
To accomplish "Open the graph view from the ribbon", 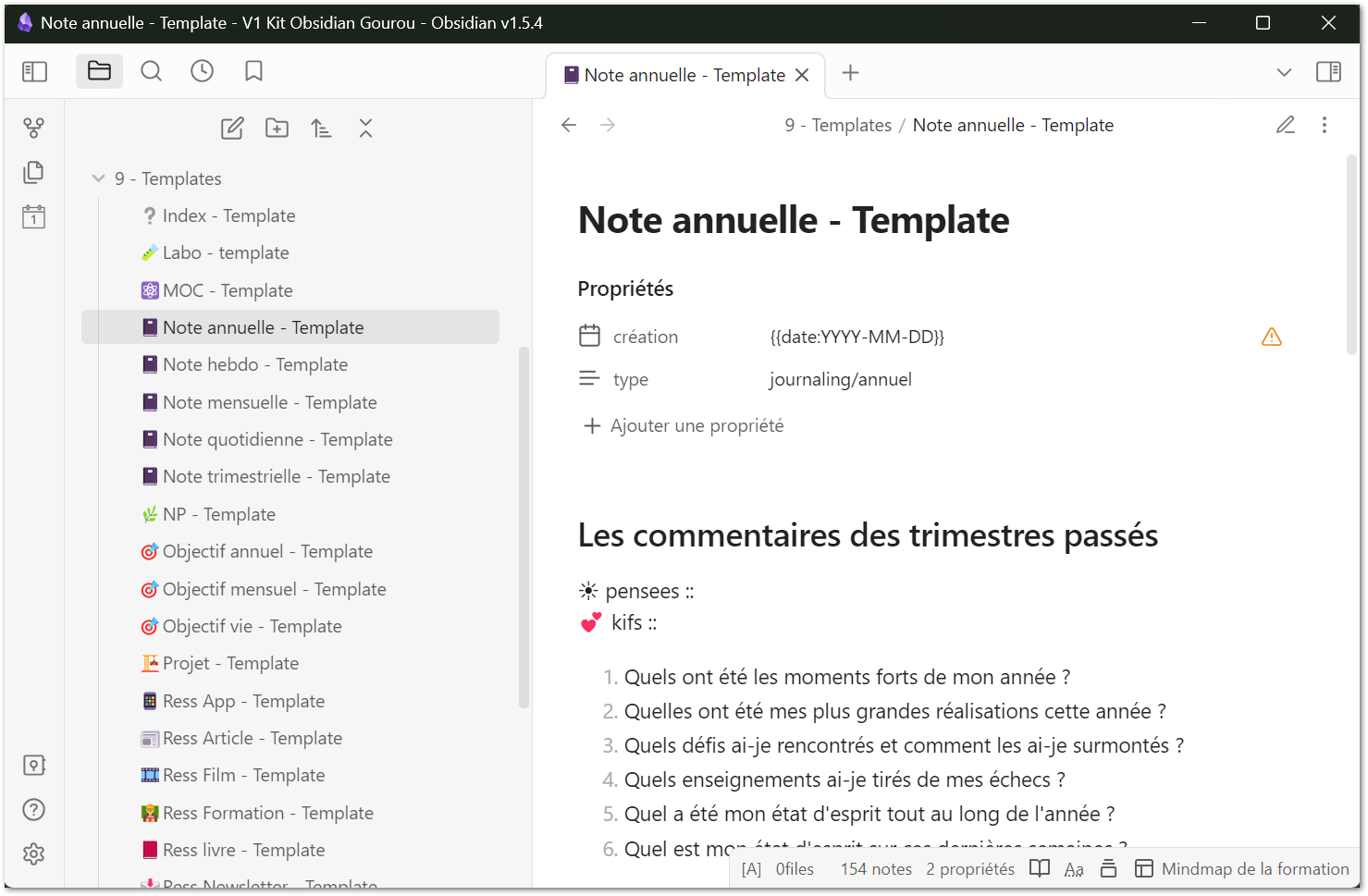I will 34,128.
